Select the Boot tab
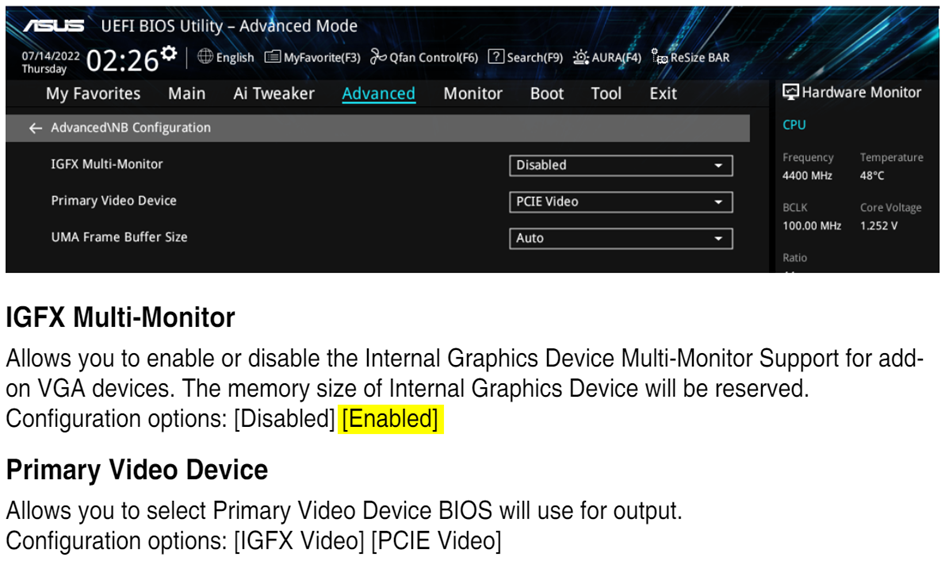Viewport: 945px width, 561px height. [x=547, y=93]
